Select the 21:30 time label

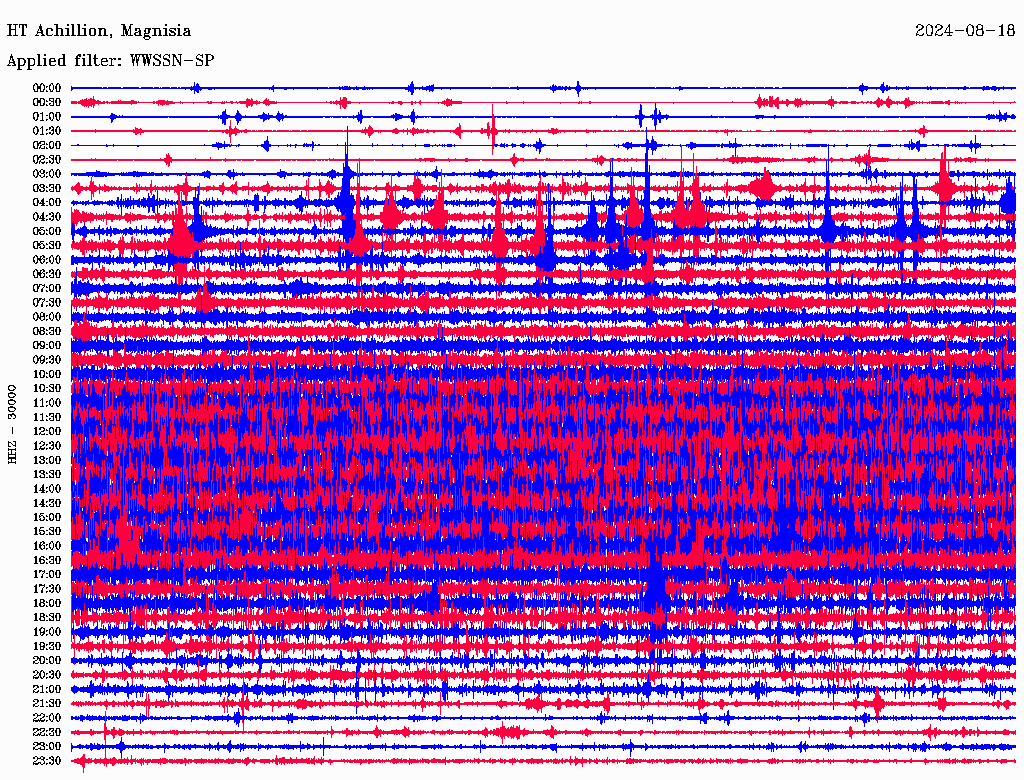point(46,704)
